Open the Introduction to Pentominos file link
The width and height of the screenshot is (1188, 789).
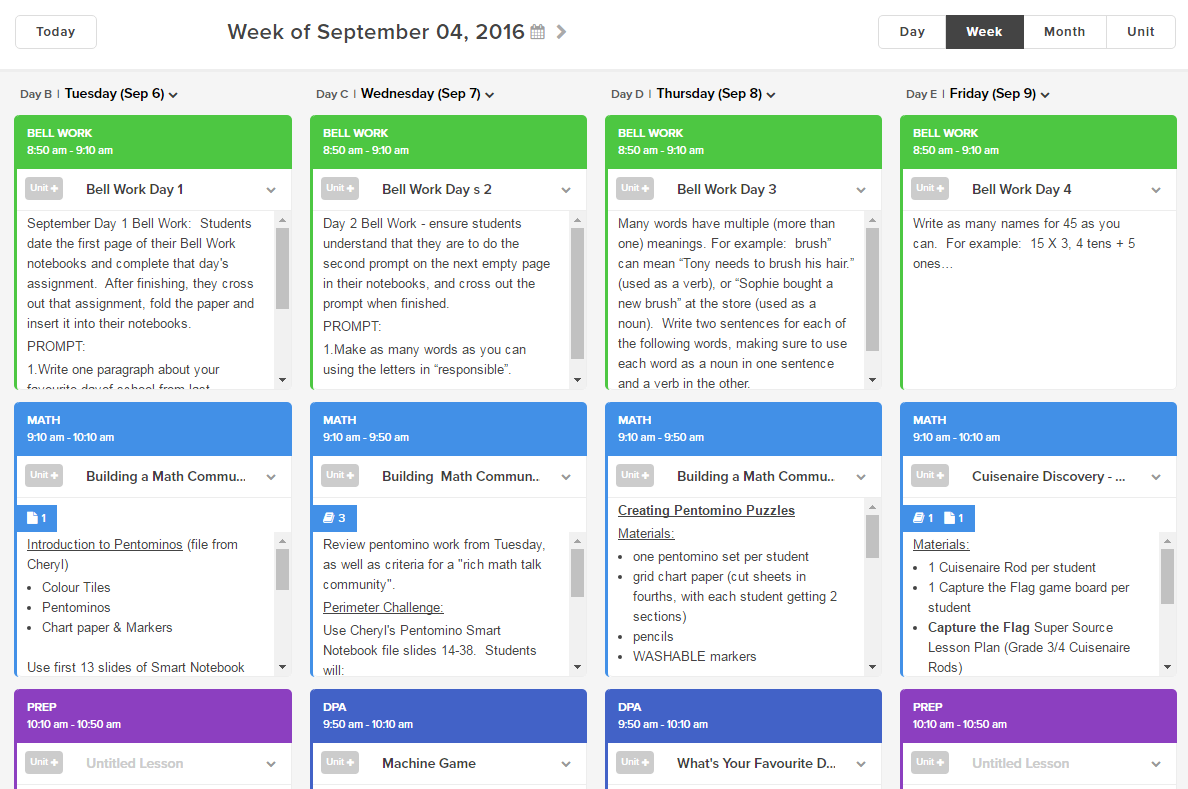coord(102,544)
